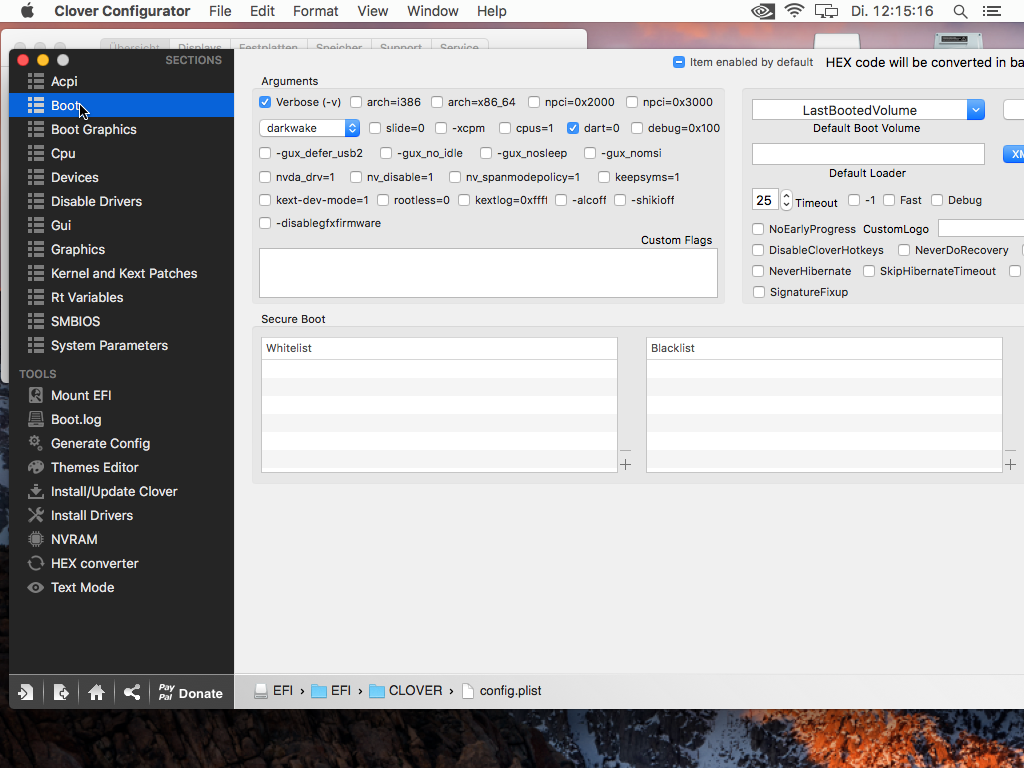Image resolution: width=1024 pixels, height=768 pixels.
Task: Click the Generate Config gear icon
Action: coord(35,443)
